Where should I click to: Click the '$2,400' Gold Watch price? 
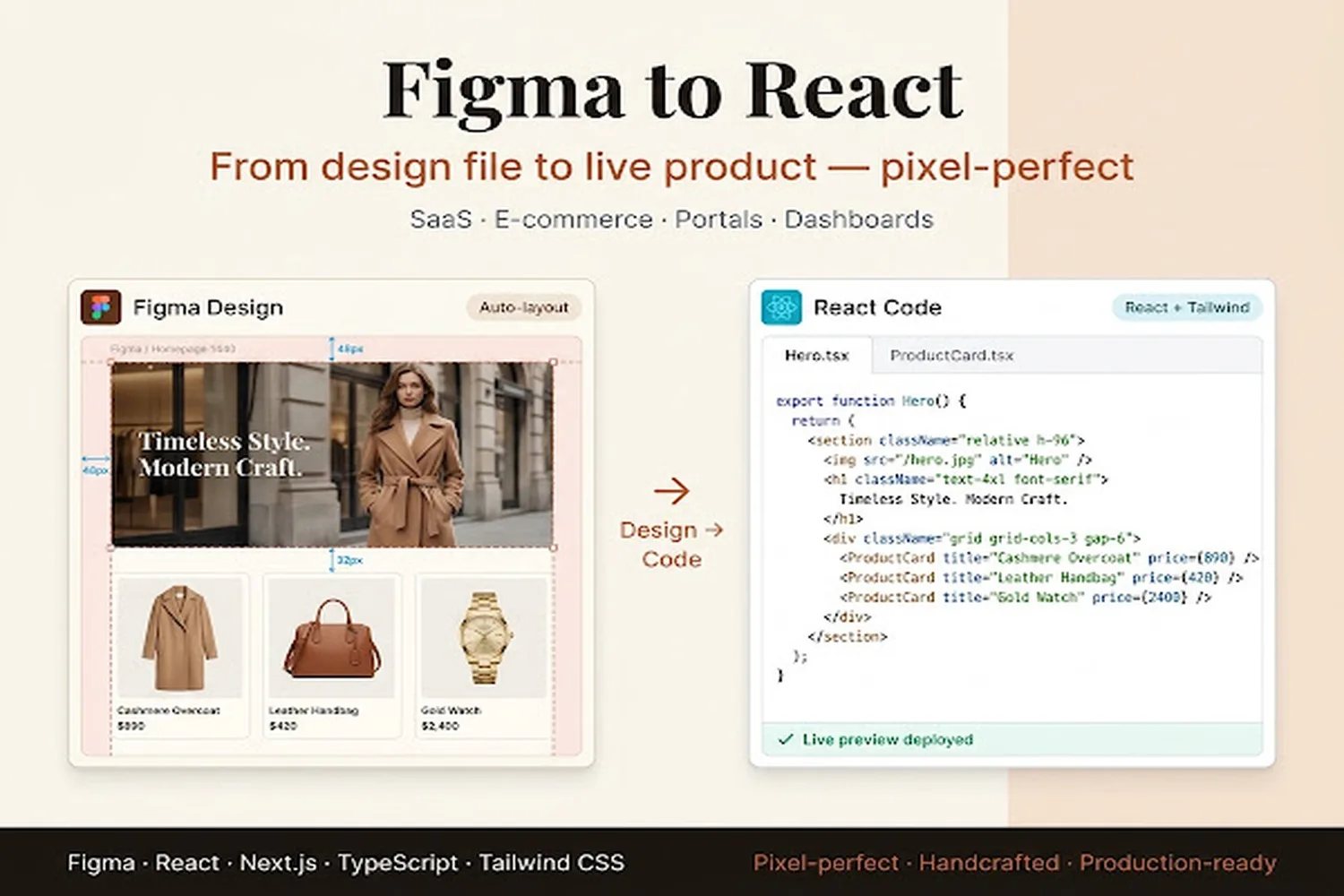[x=440, y=726]
